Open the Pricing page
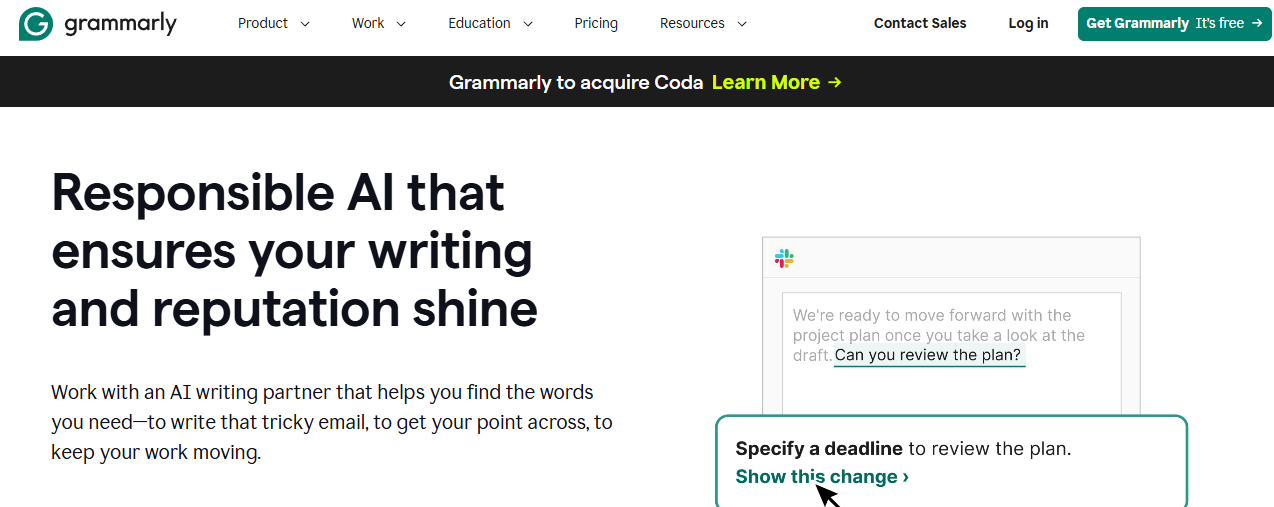 tap(596, 23)
